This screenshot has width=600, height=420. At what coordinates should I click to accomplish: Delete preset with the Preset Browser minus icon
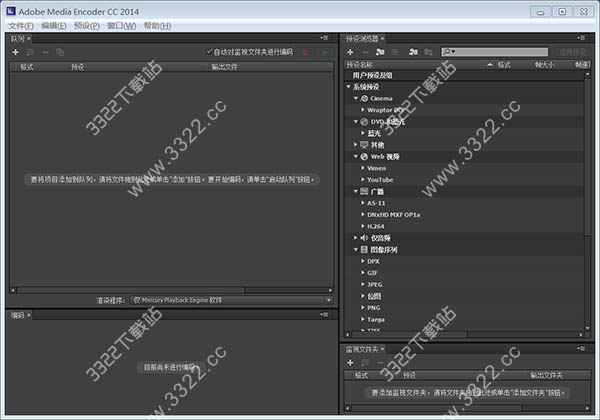tap(365, 52)
